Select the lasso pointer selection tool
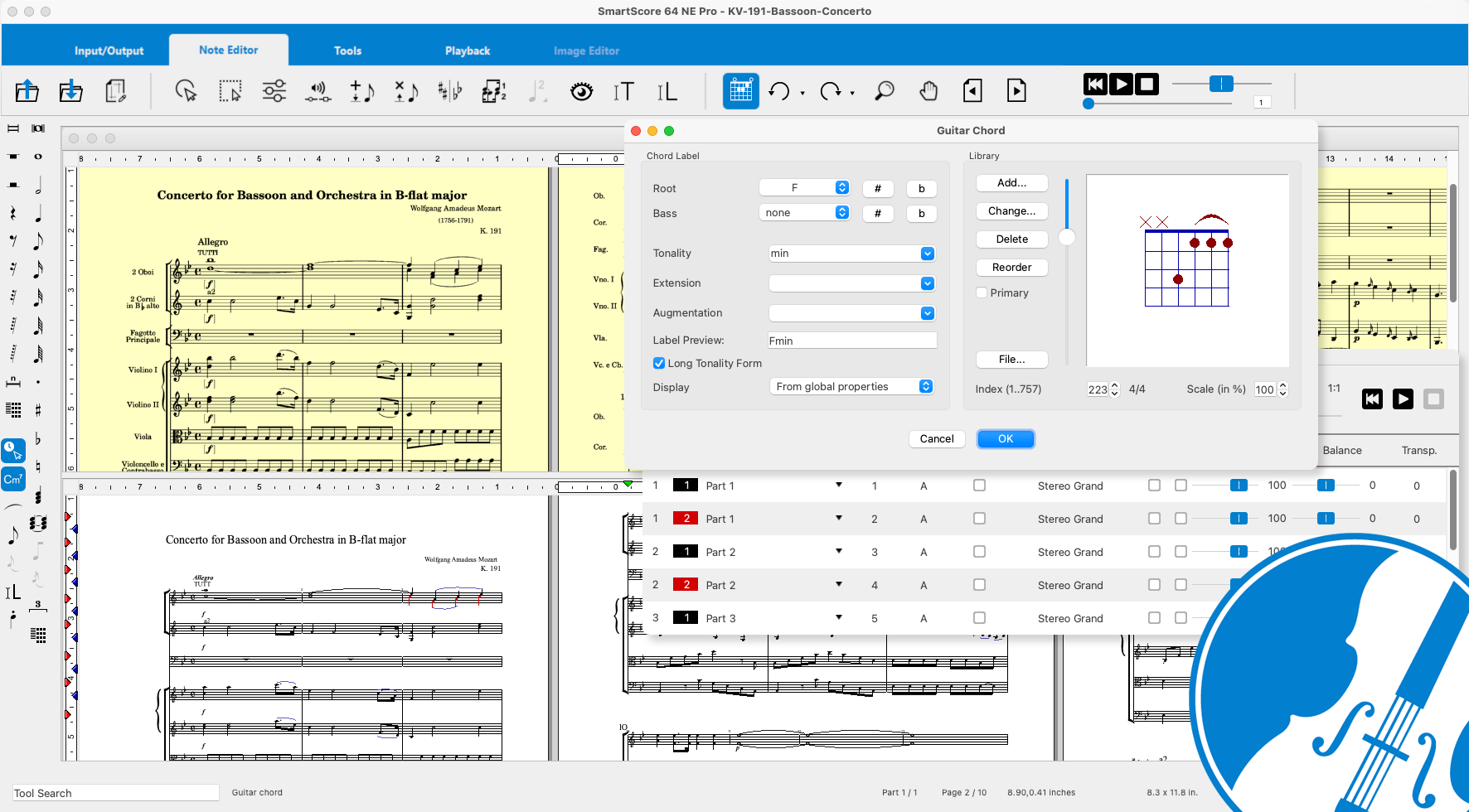Viewport: 1469px width, 812px height. click(187, 90)
